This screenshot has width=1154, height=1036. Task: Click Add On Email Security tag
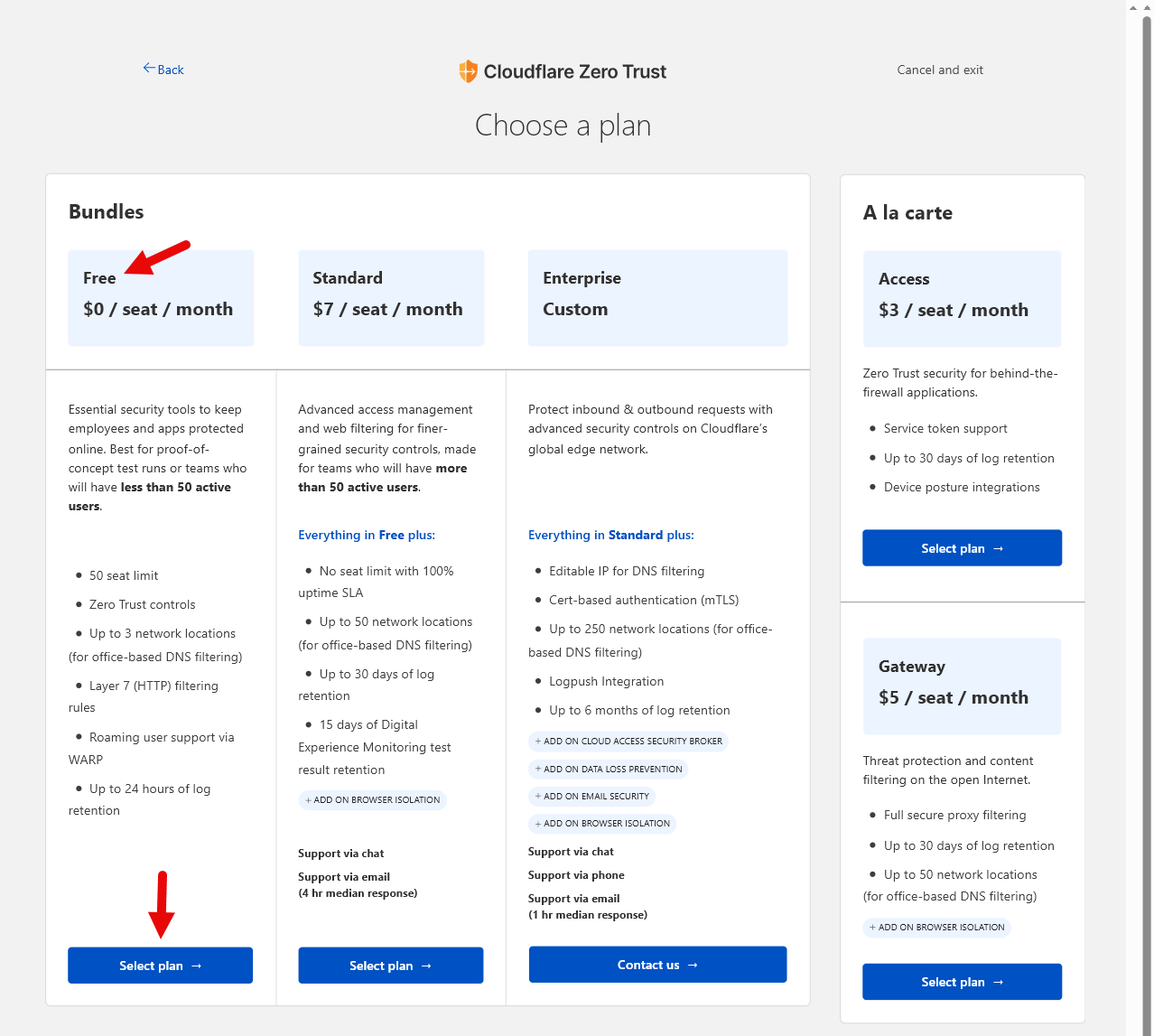click(591, 797)
